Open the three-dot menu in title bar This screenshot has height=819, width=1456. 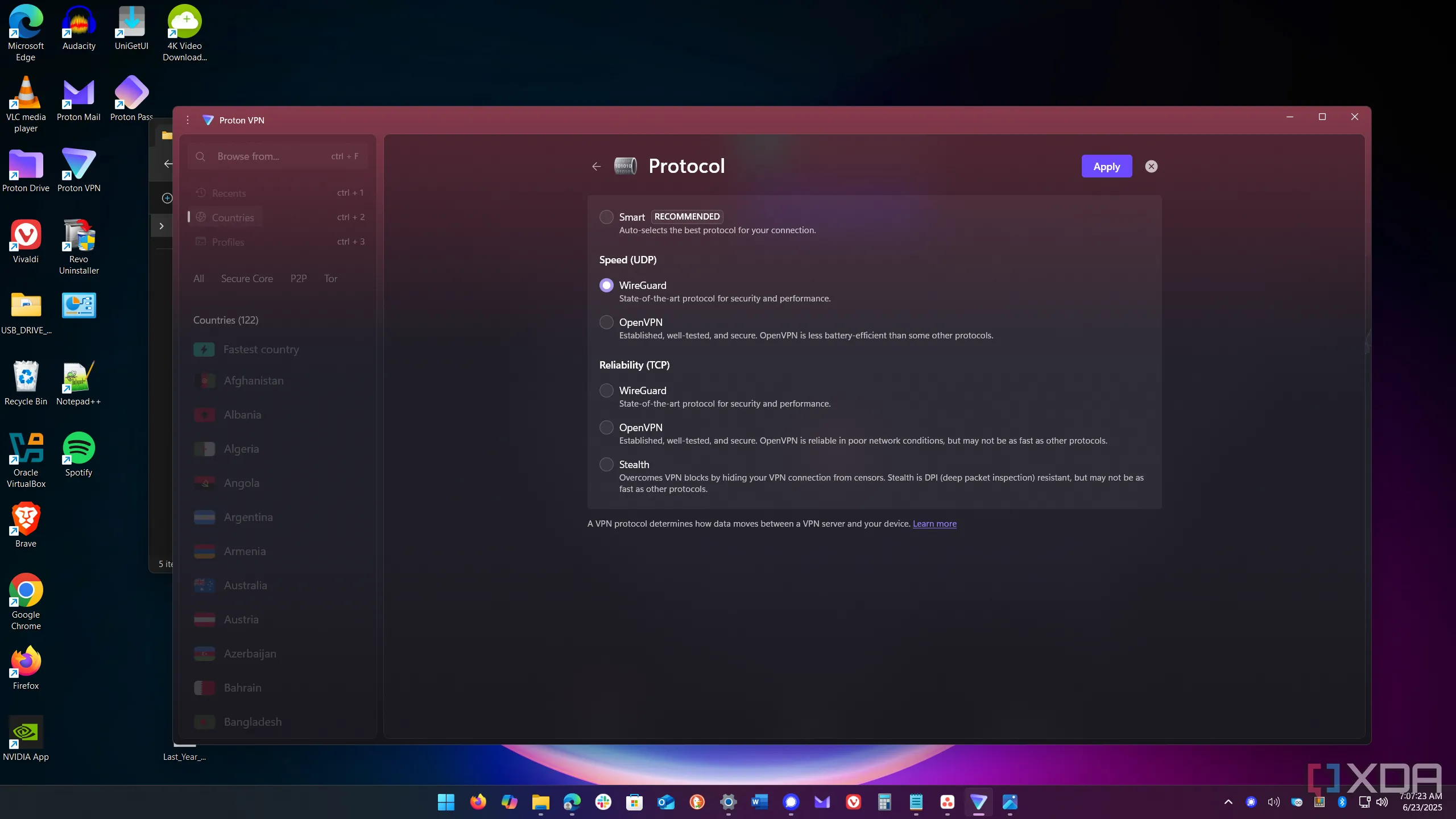187,120
